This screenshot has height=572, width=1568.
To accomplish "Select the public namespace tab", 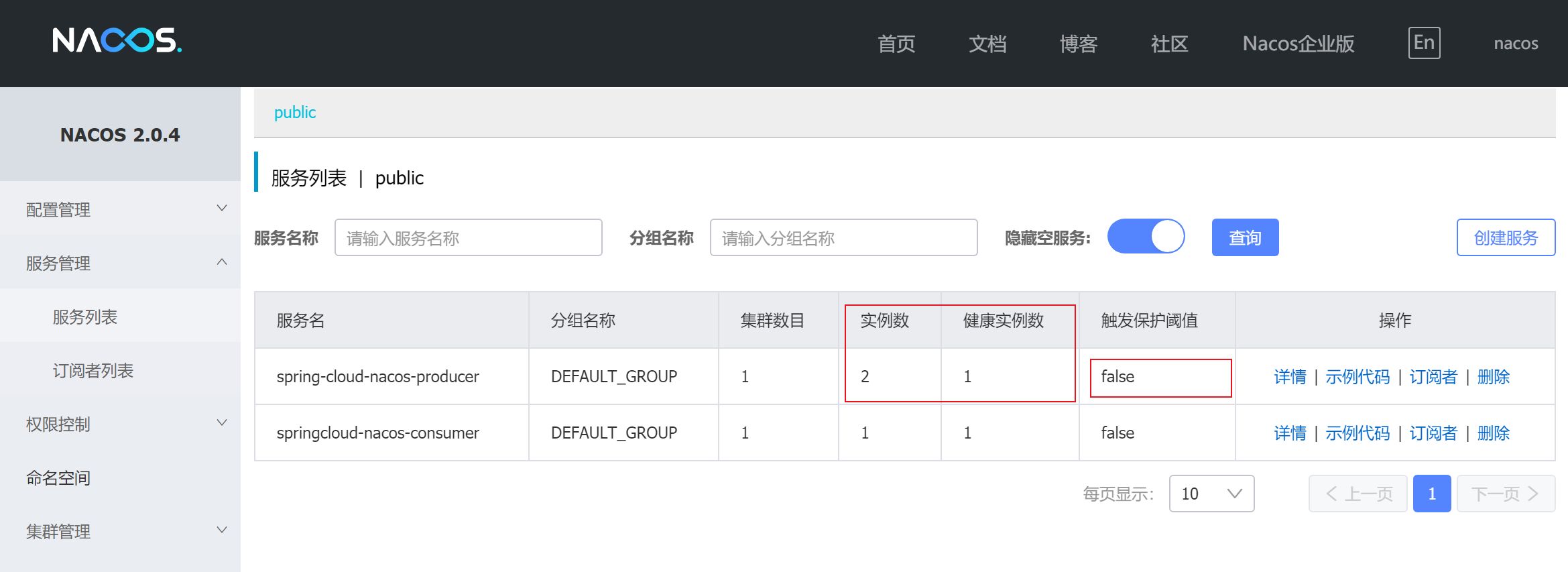I will pyautogui.click(x=295, y=112).
